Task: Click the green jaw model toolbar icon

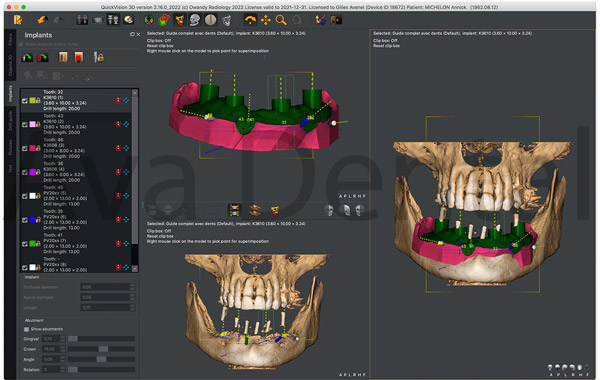Action: (x=149, y=20)
